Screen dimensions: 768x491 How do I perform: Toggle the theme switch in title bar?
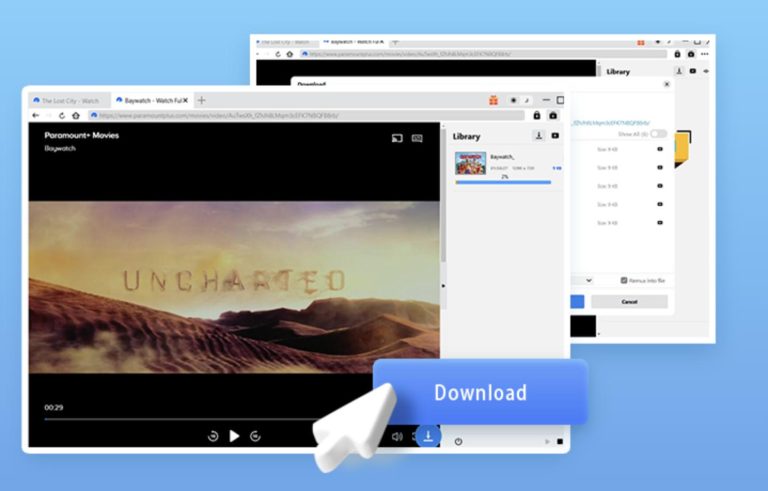519,100
